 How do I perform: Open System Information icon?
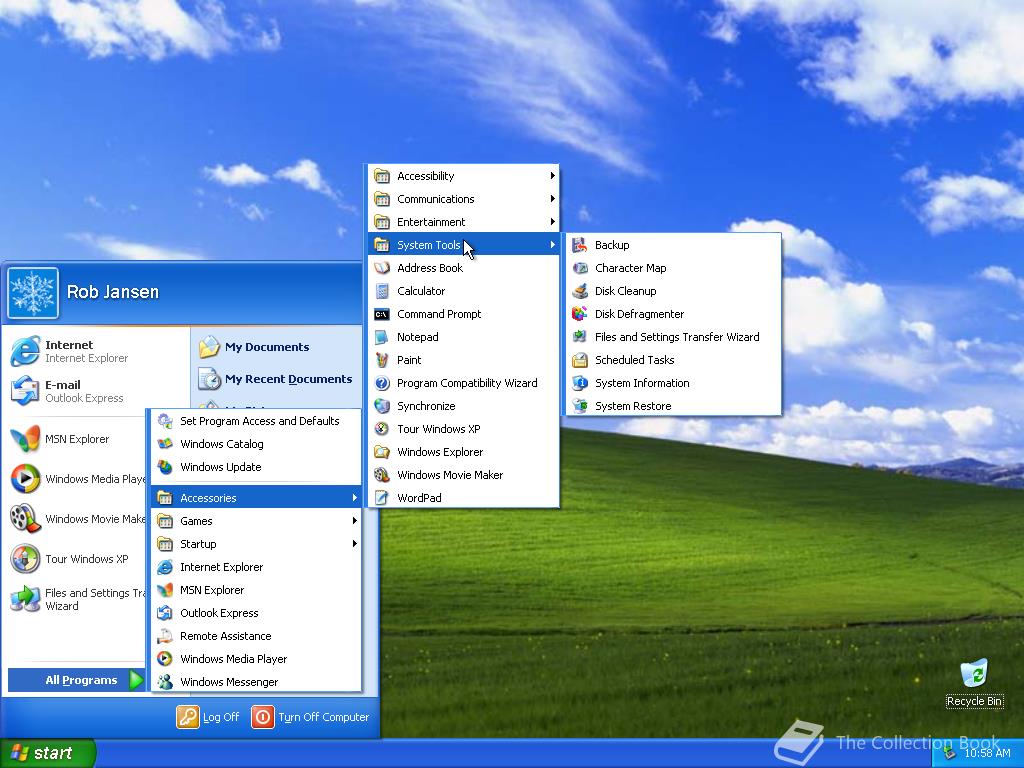[580, 383]
